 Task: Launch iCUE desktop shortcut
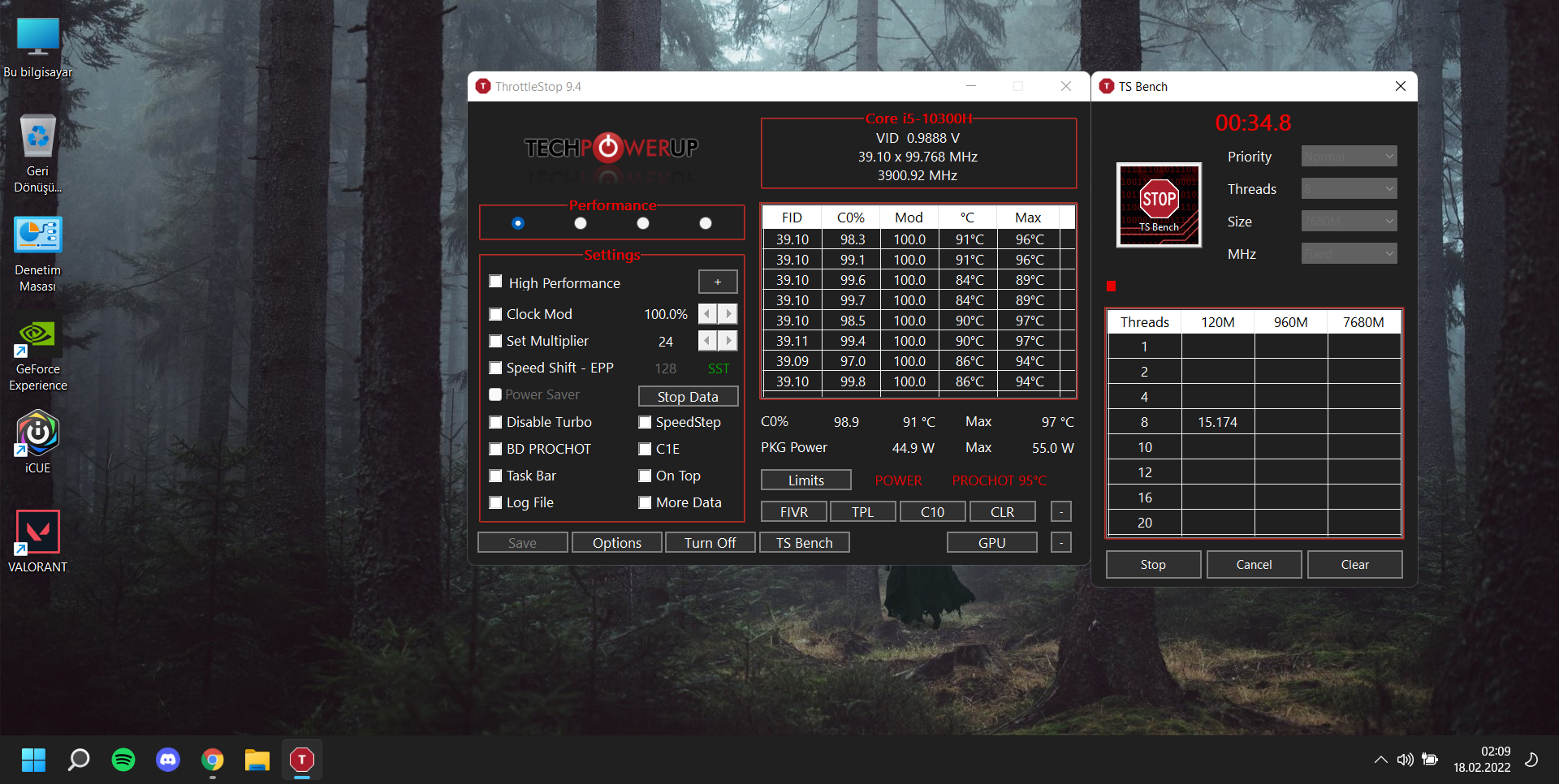click(x=37, y=442)
